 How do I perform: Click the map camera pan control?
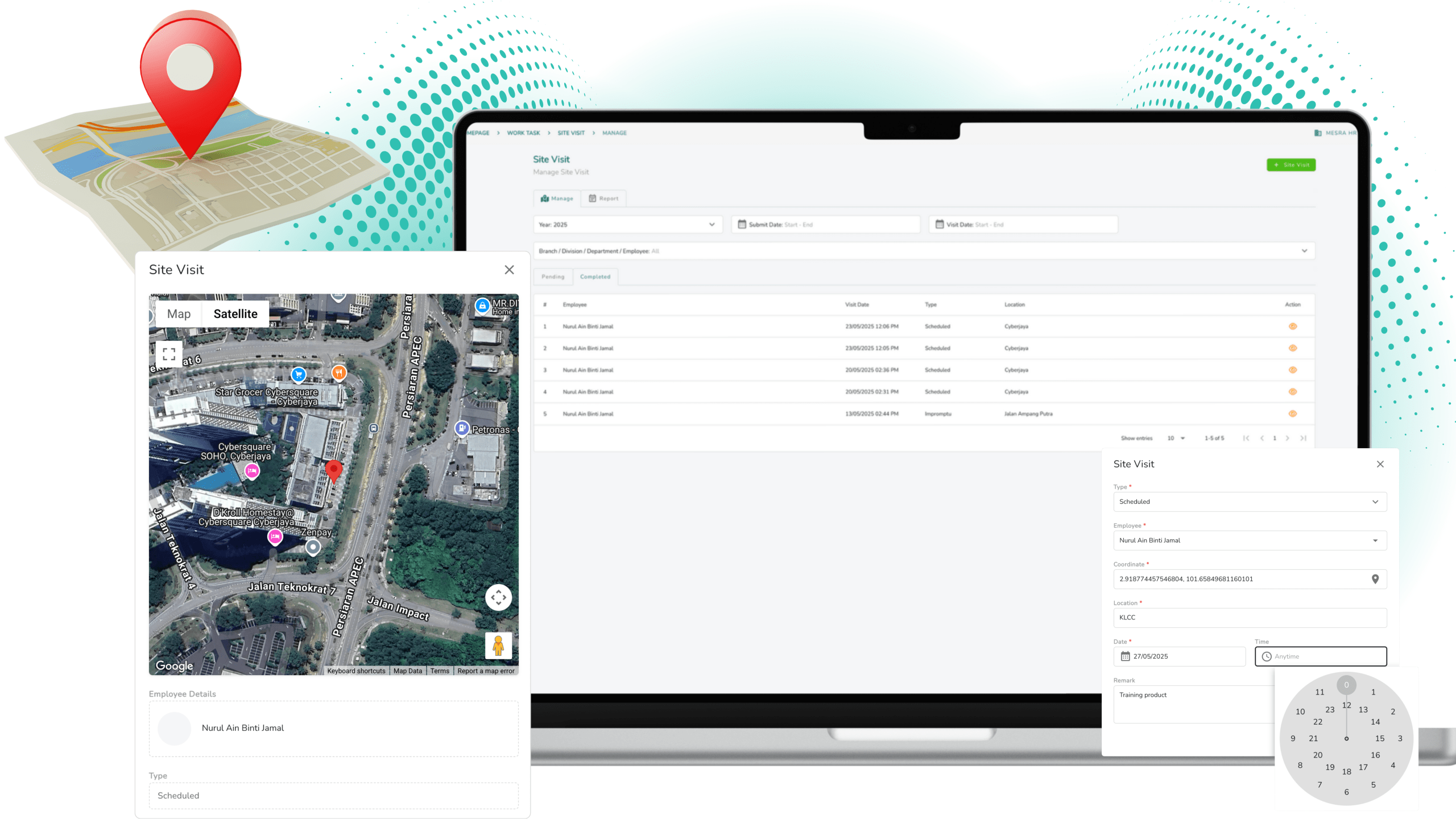click(x=498, y=597)
